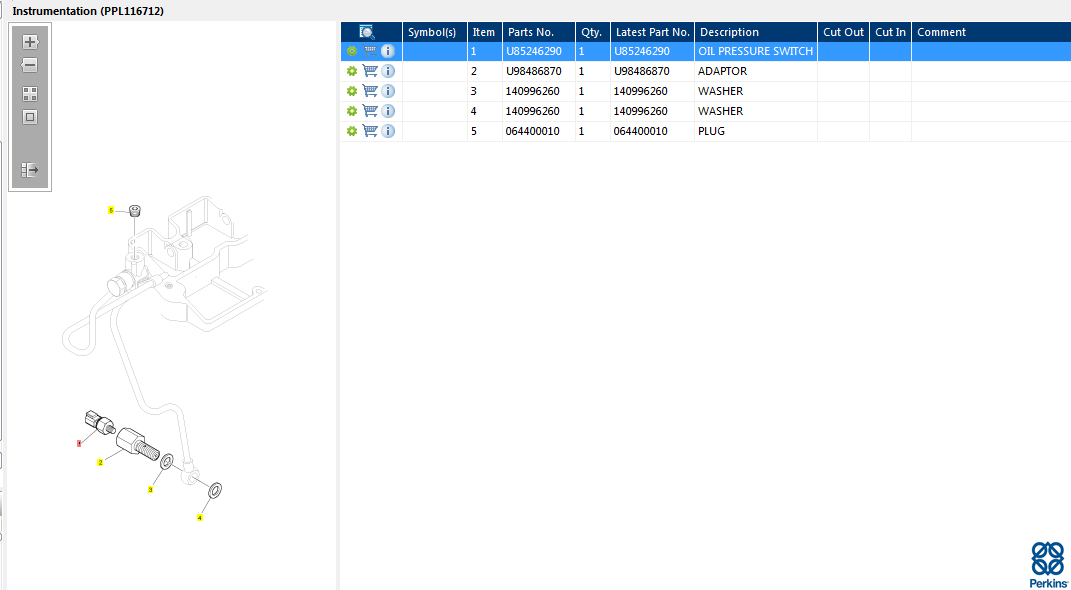This screenshot has width=1071, height=590.
Task: Add PLUG to cart
Action: tap(370, 131)
